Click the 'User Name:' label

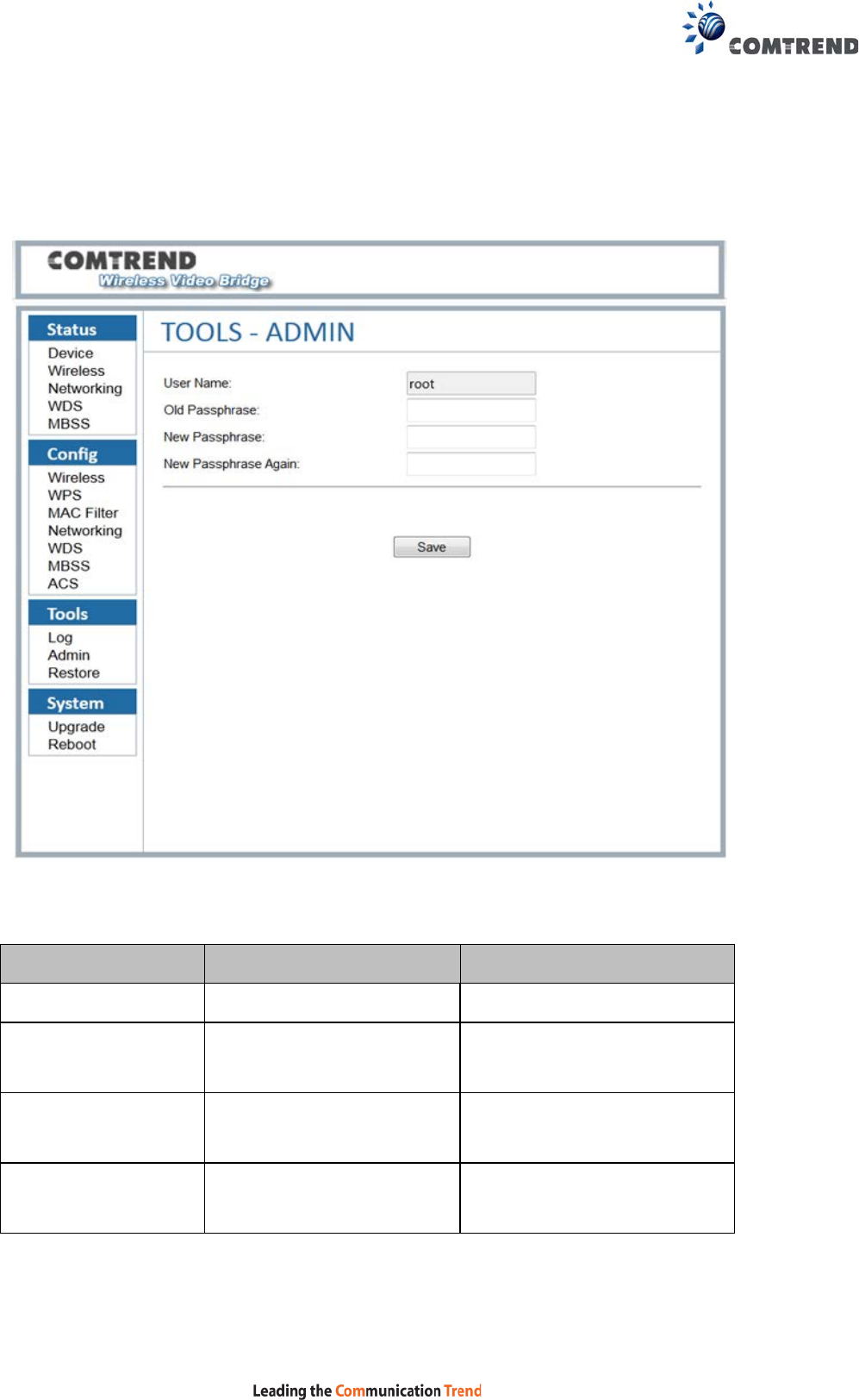197,383
